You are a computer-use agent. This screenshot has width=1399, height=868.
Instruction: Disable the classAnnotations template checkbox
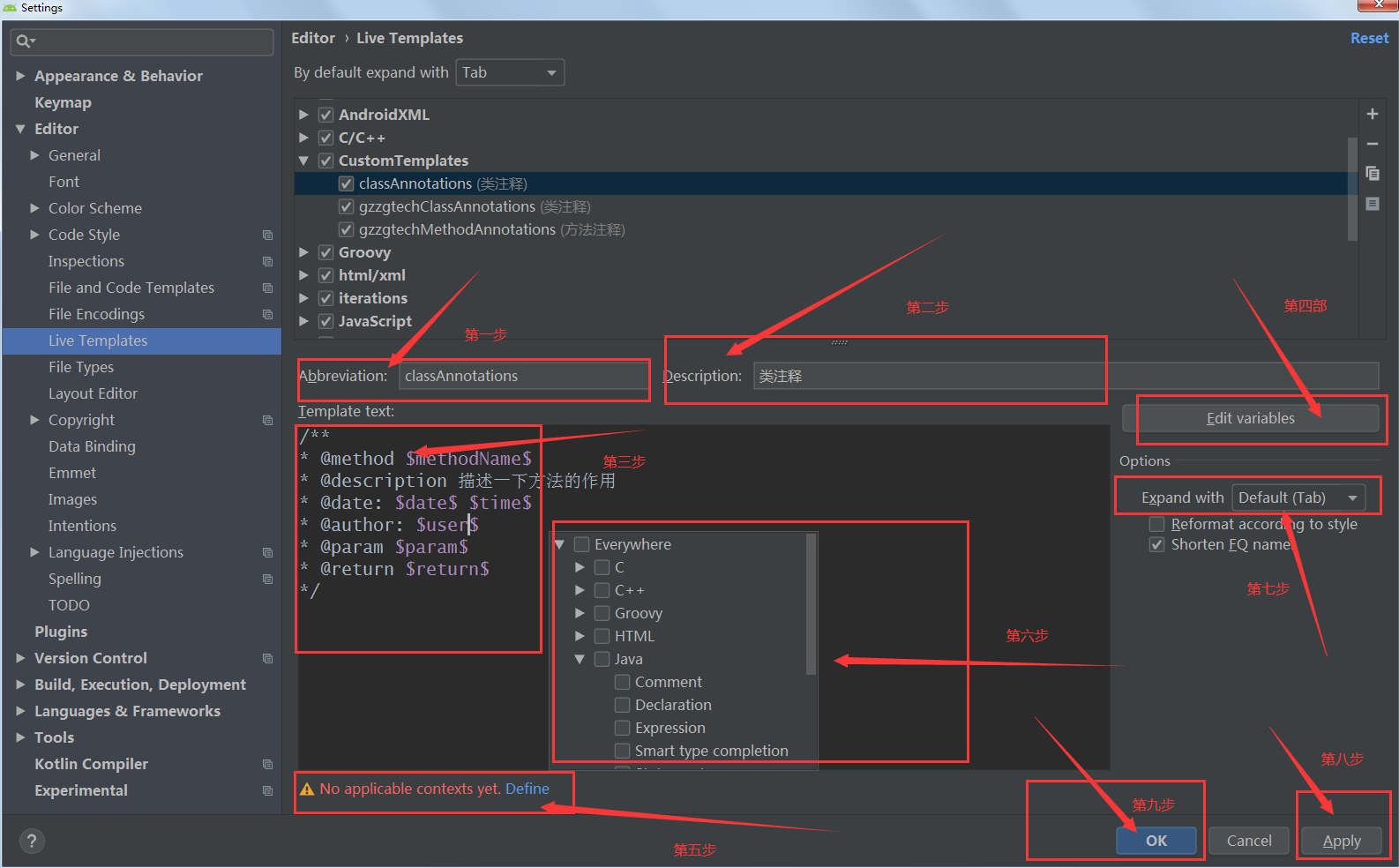point(347,183)
